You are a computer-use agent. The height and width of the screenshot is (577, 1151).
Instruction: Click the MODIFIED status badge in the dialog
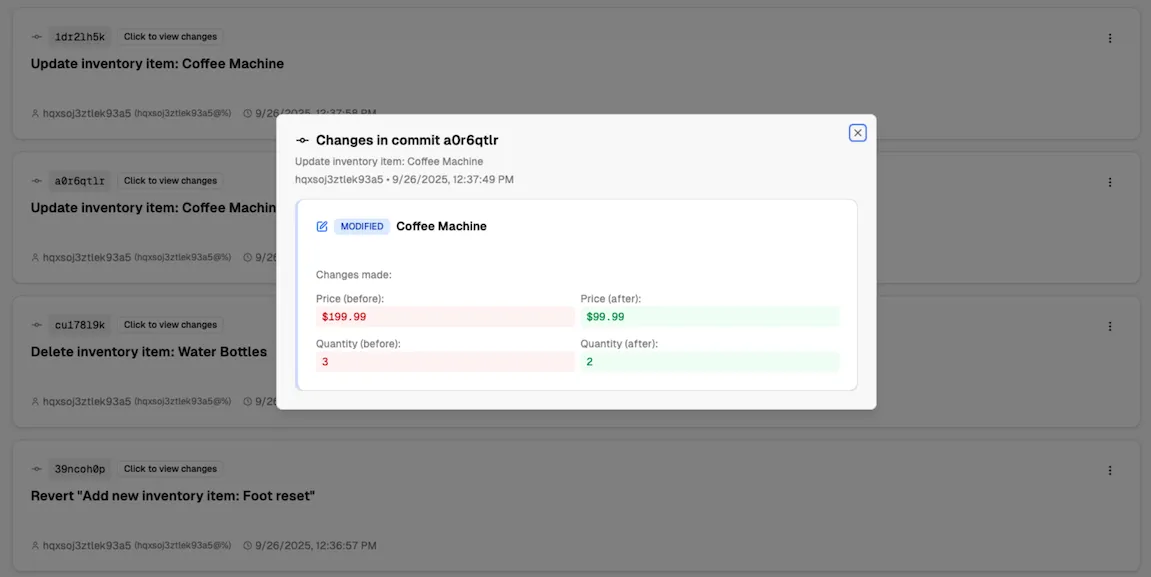(x=361, y=226)
